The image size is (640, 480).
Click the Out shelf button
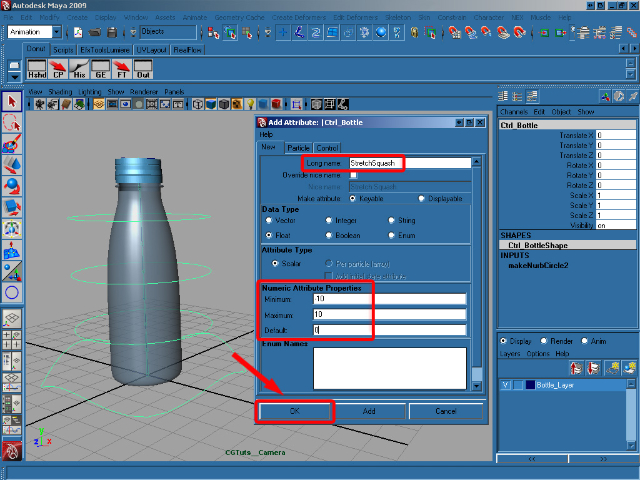pos(143,68)
